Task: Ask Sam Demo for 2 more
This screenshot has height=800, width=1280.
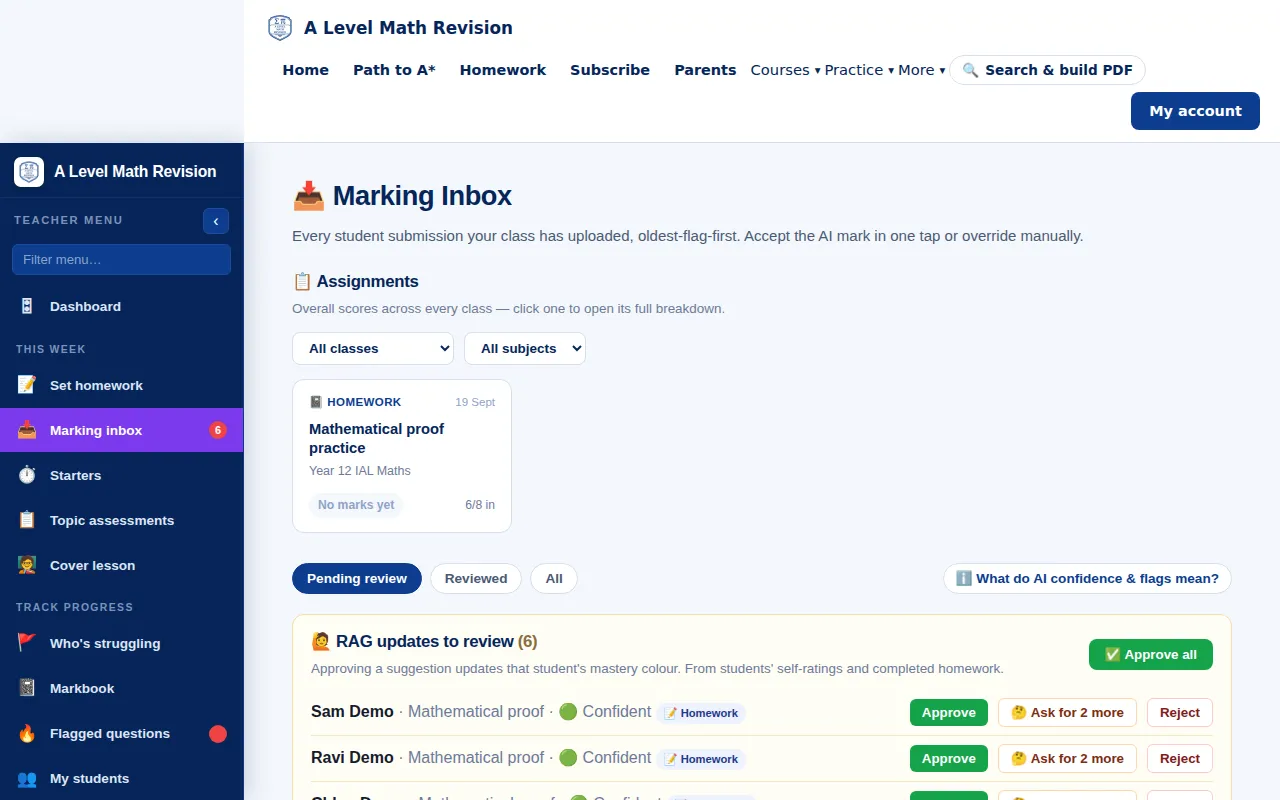Action: 1067,713
